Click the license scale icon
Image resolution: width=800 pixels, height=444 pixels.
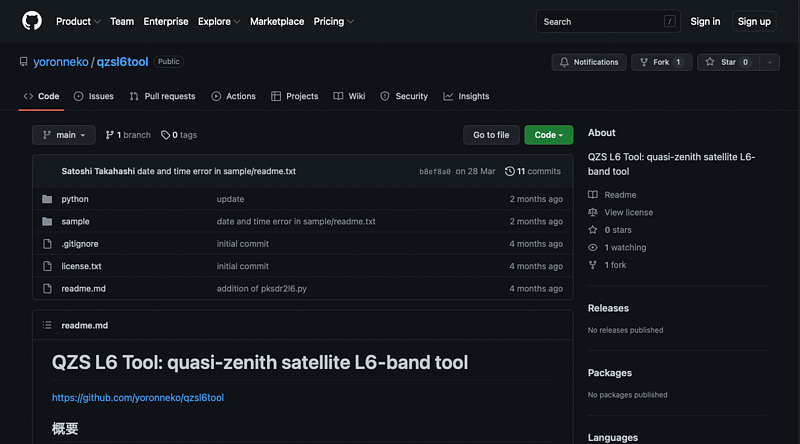point(592,212)
